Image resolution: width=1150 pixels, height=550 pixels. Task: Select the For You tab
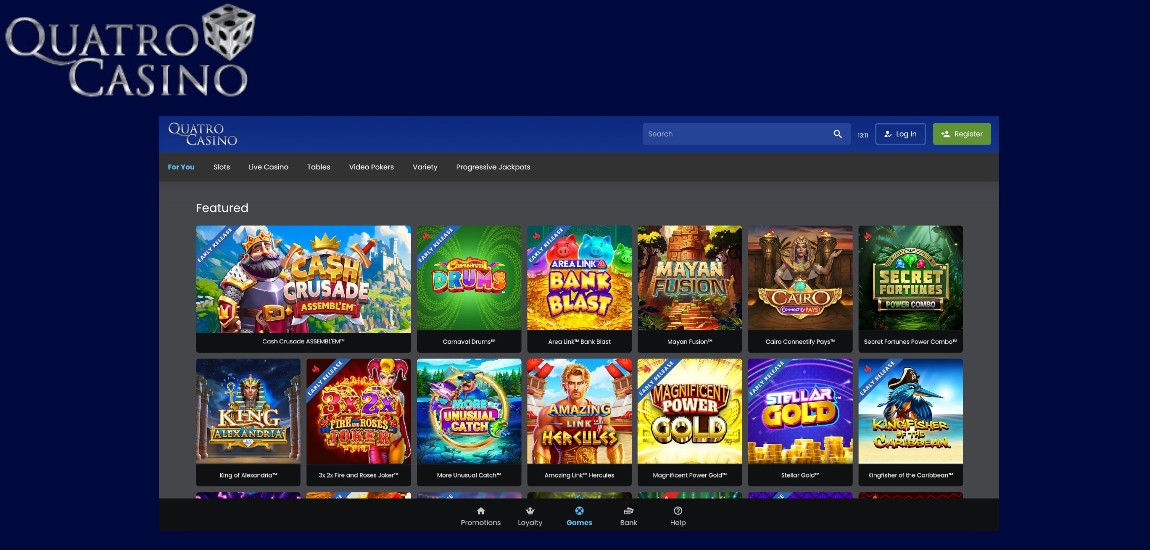(181, 167)
